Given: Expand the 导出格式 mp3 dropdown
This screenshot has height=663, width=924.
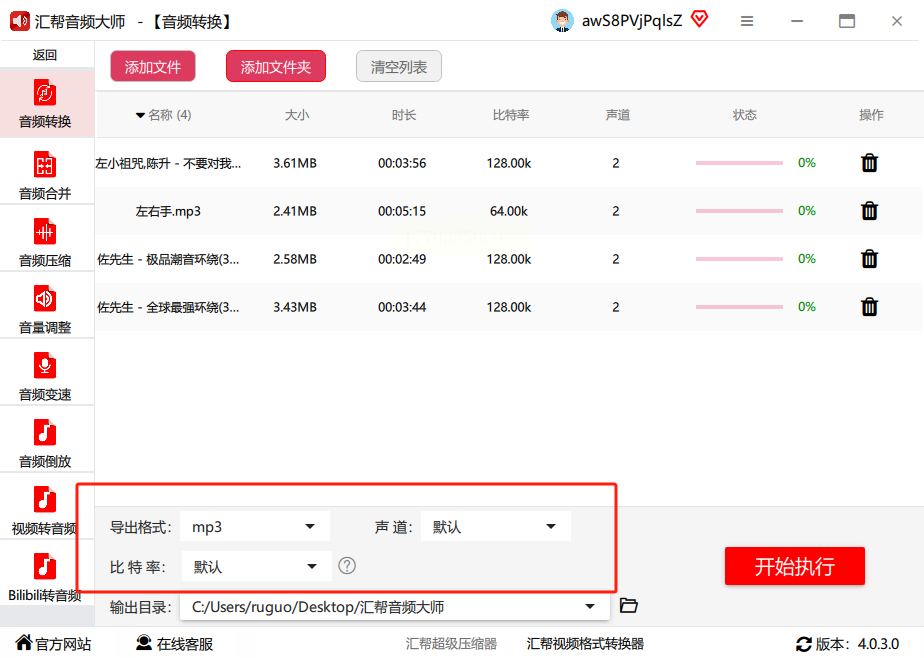Looking at the screenshot, I should pos(255,527).
